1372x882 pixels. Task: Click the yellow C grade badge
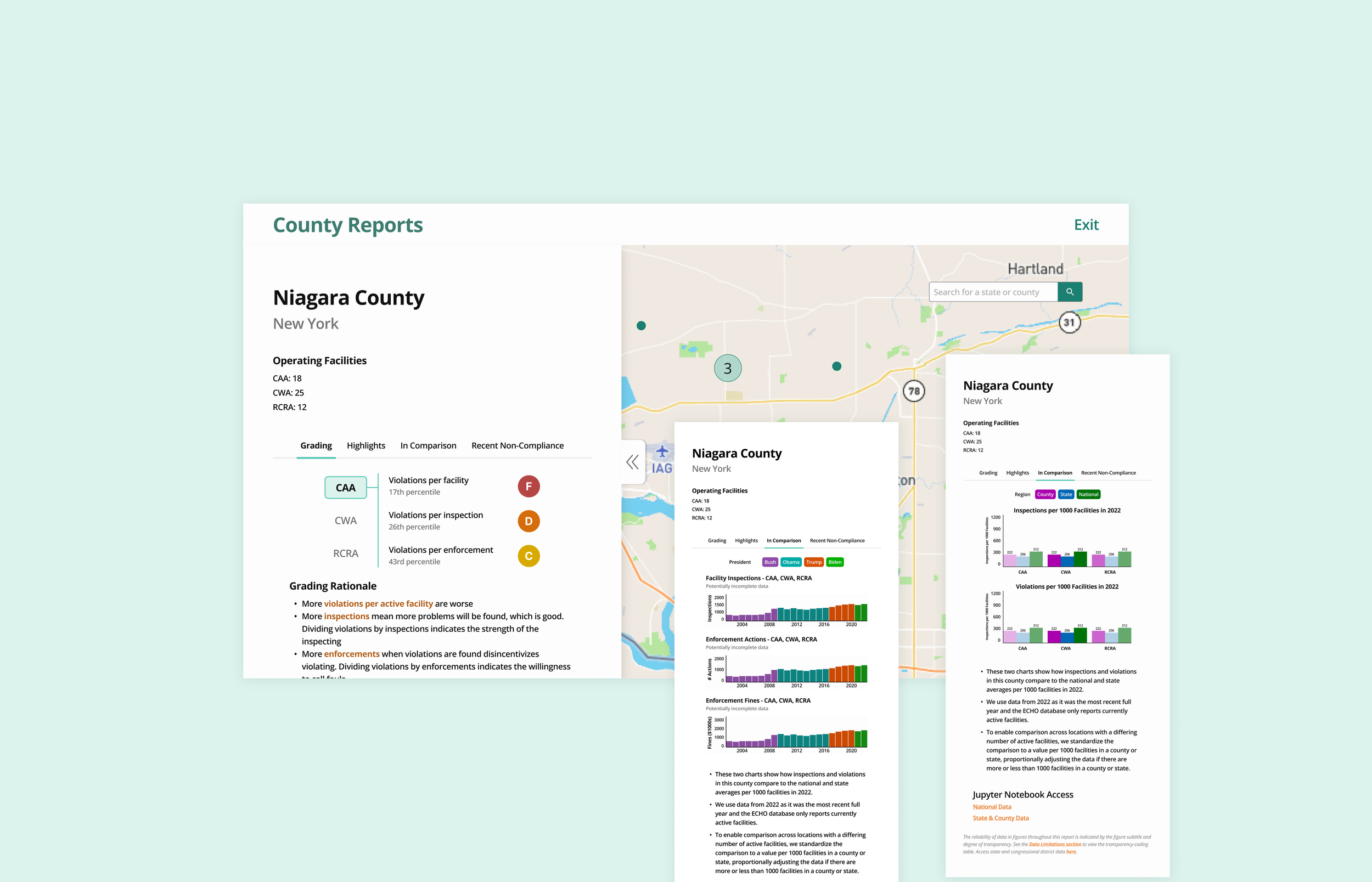tap(528, 556)
